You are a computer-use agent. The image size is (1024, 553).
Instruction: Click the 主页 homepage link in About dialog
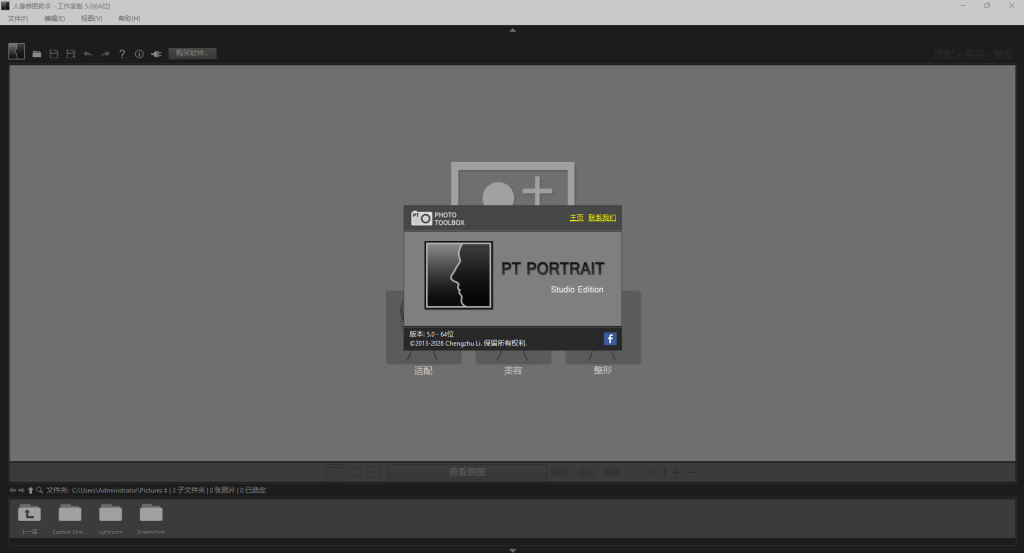coord(576,218)
